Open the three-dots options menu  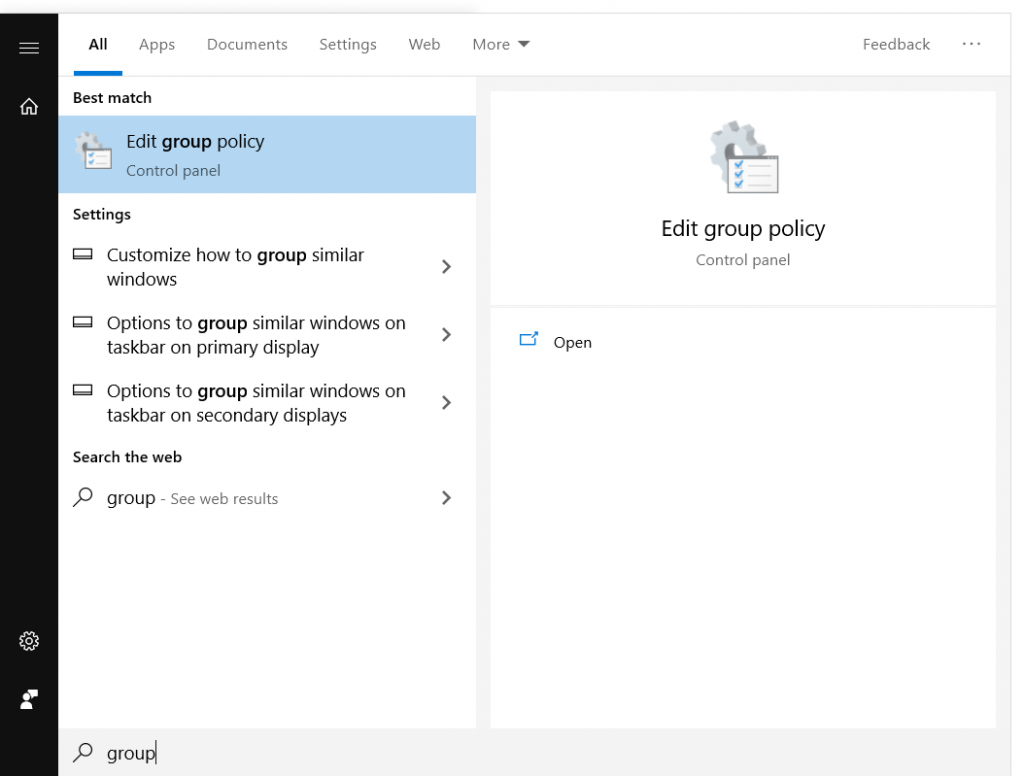click(x=971, y=44)
